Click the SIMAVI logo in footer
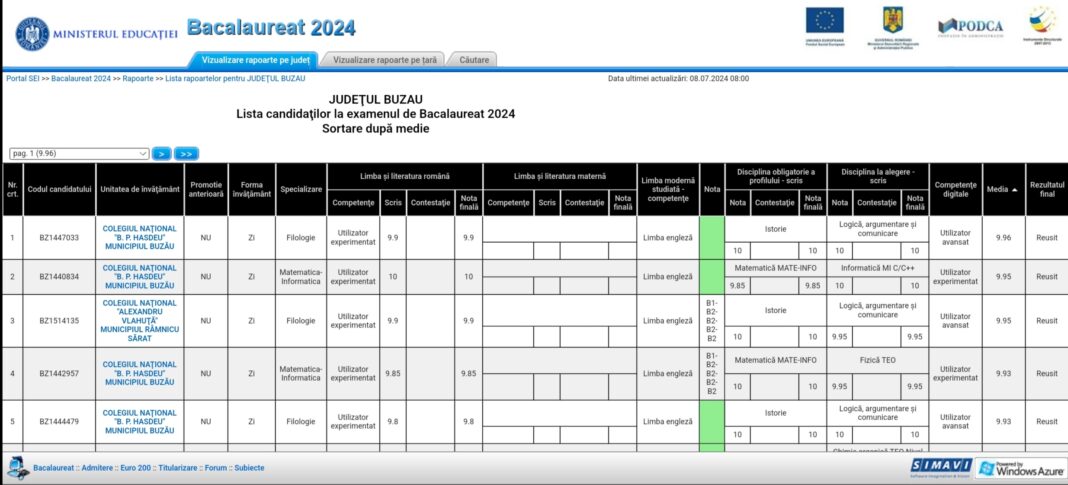This screenshot has height=485, width=1068. 941,465
